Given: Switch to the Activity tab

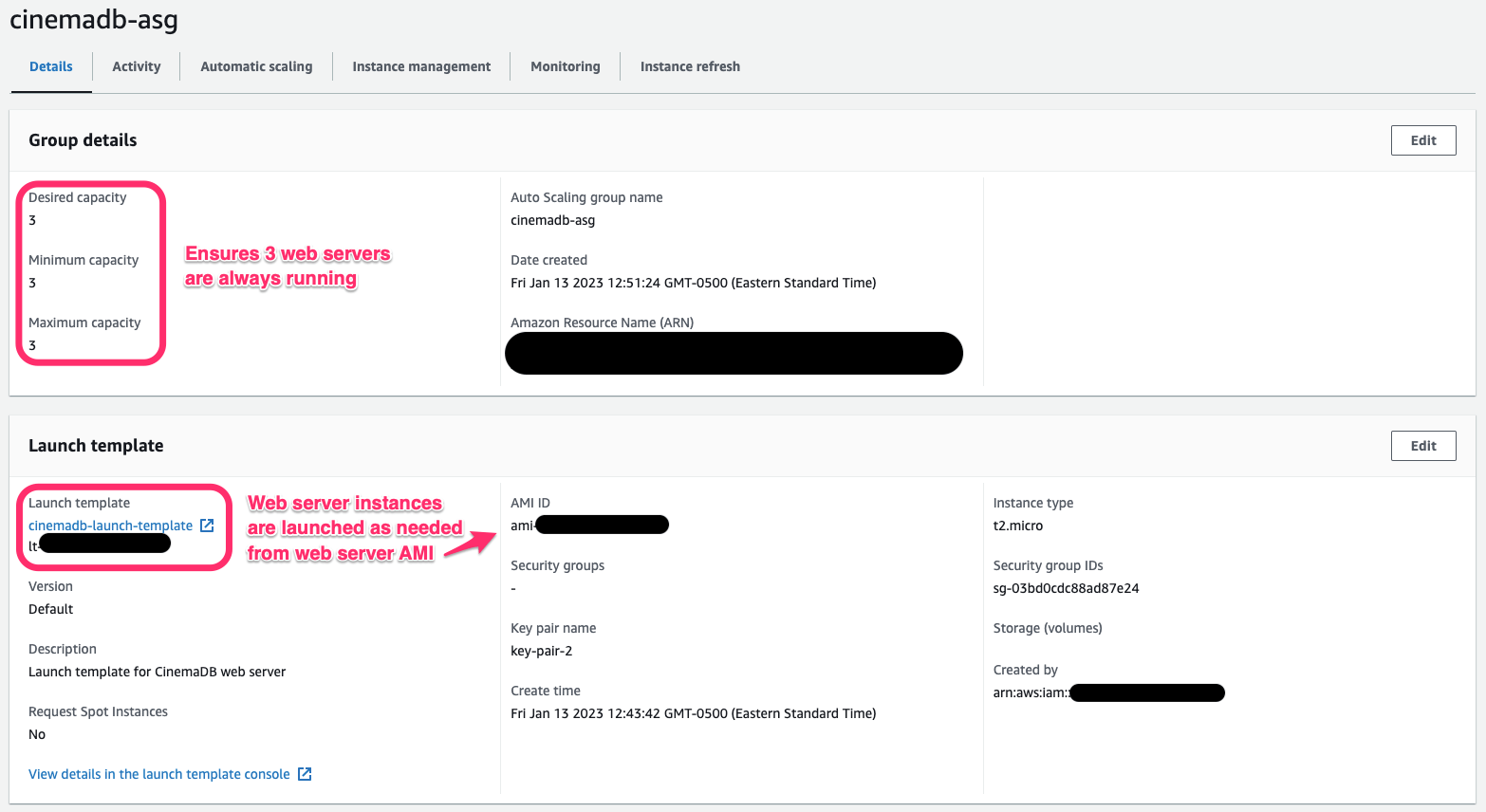Looking at the screenshot, I should [137, 66].
